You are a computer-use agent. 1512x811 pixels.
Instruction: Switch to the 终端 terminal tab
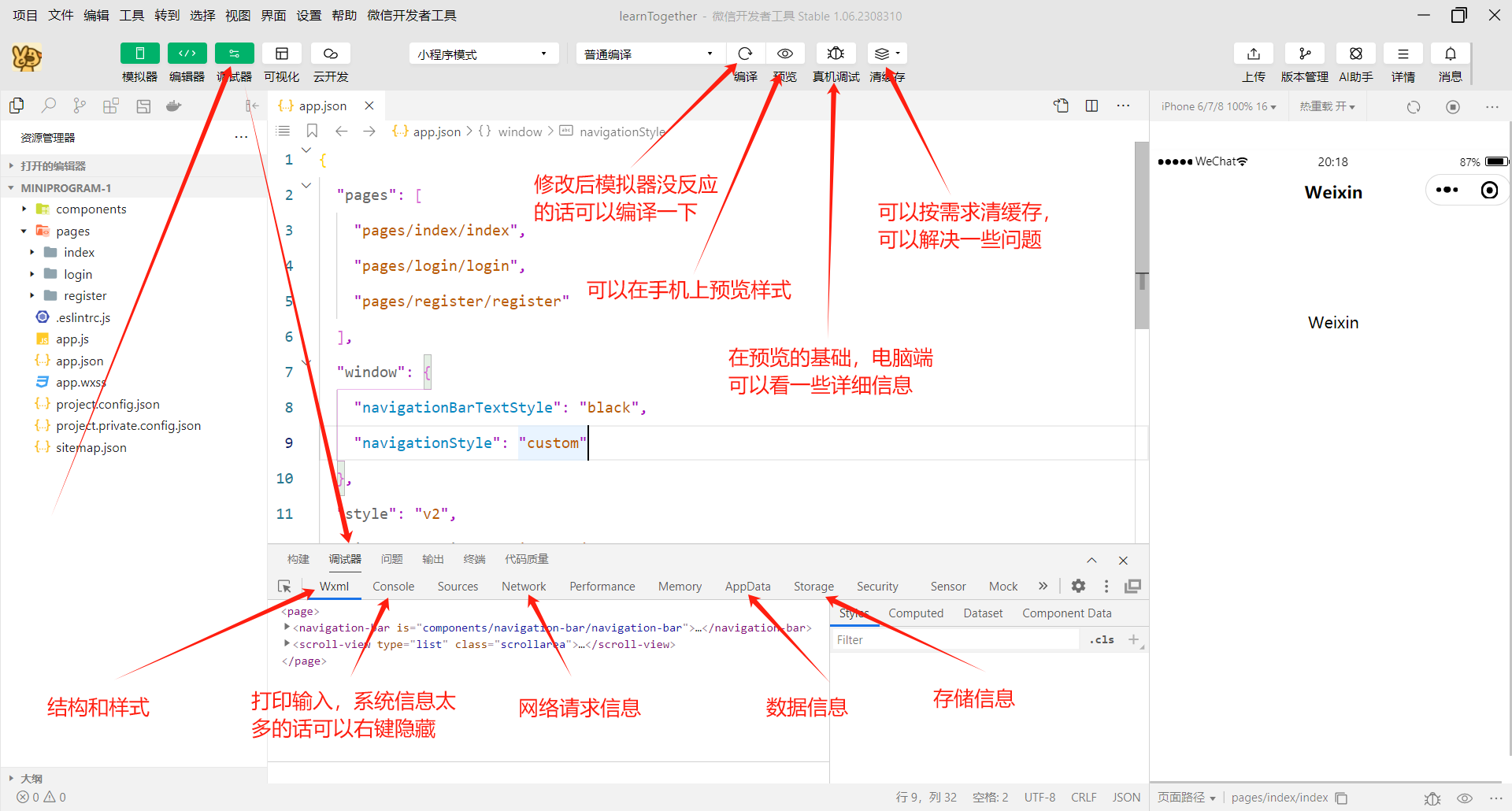(474, 559)
